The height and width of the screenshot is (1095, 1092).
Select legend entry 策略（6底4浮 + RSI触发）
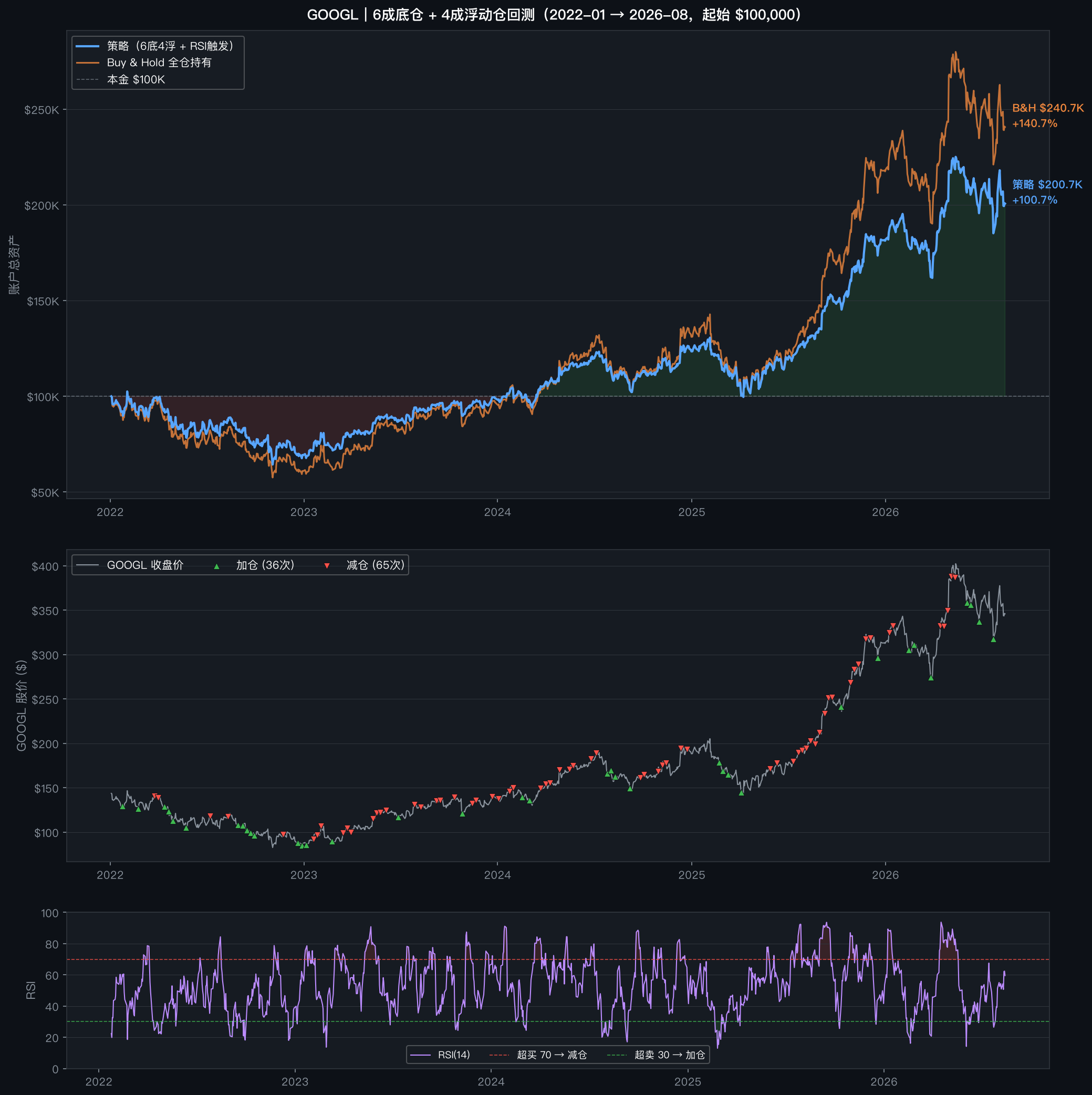171,46
